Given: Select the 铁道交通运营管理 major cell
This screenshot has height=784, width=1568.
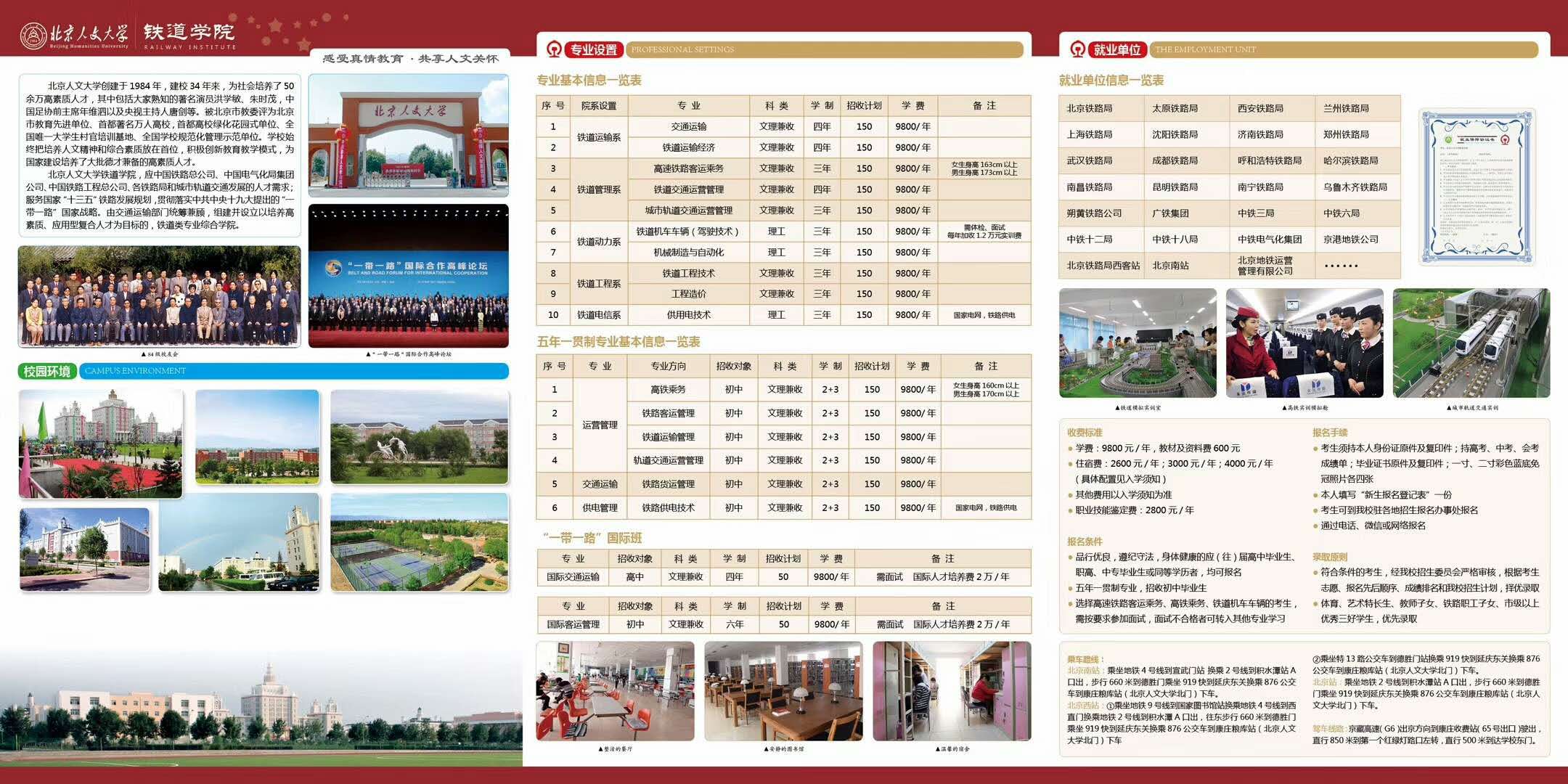Looking at the screenshot, I should [688, 189].
